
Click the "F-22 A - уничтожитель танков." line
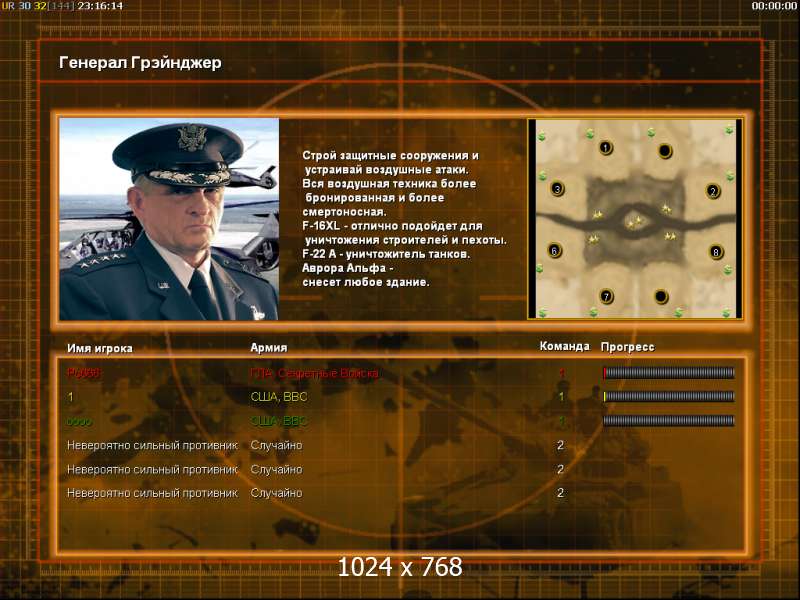point(386,254)
